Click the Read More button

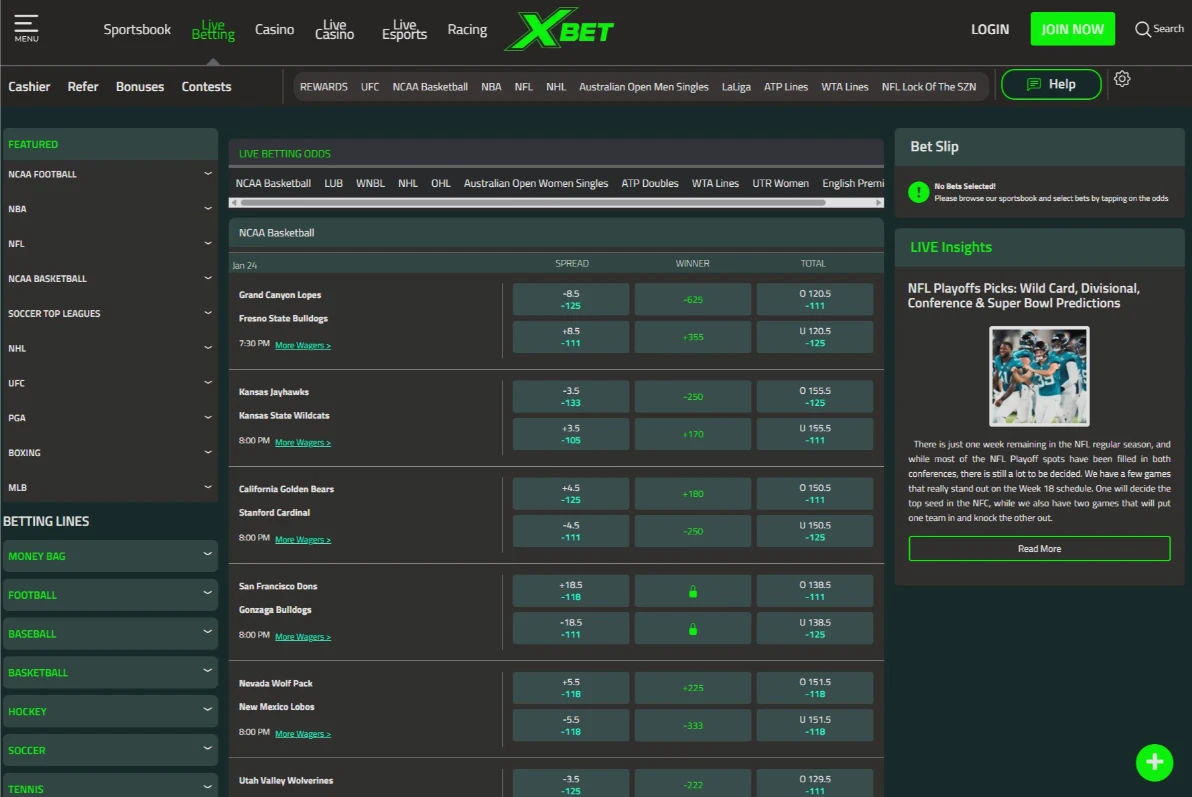click(1039, 549)
